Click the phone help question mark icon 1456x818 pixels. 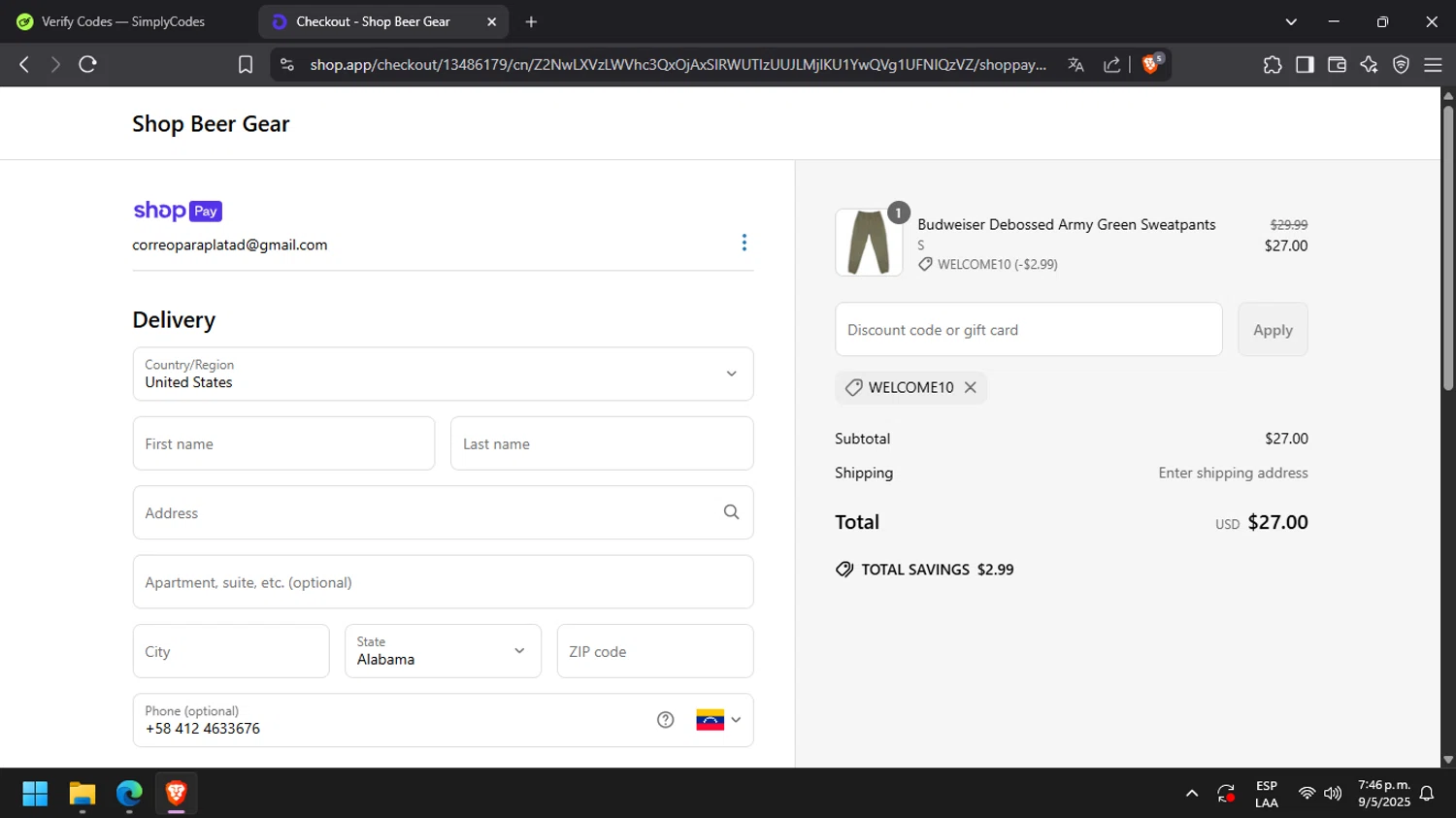pyautogui.click(x=665, y=720)
